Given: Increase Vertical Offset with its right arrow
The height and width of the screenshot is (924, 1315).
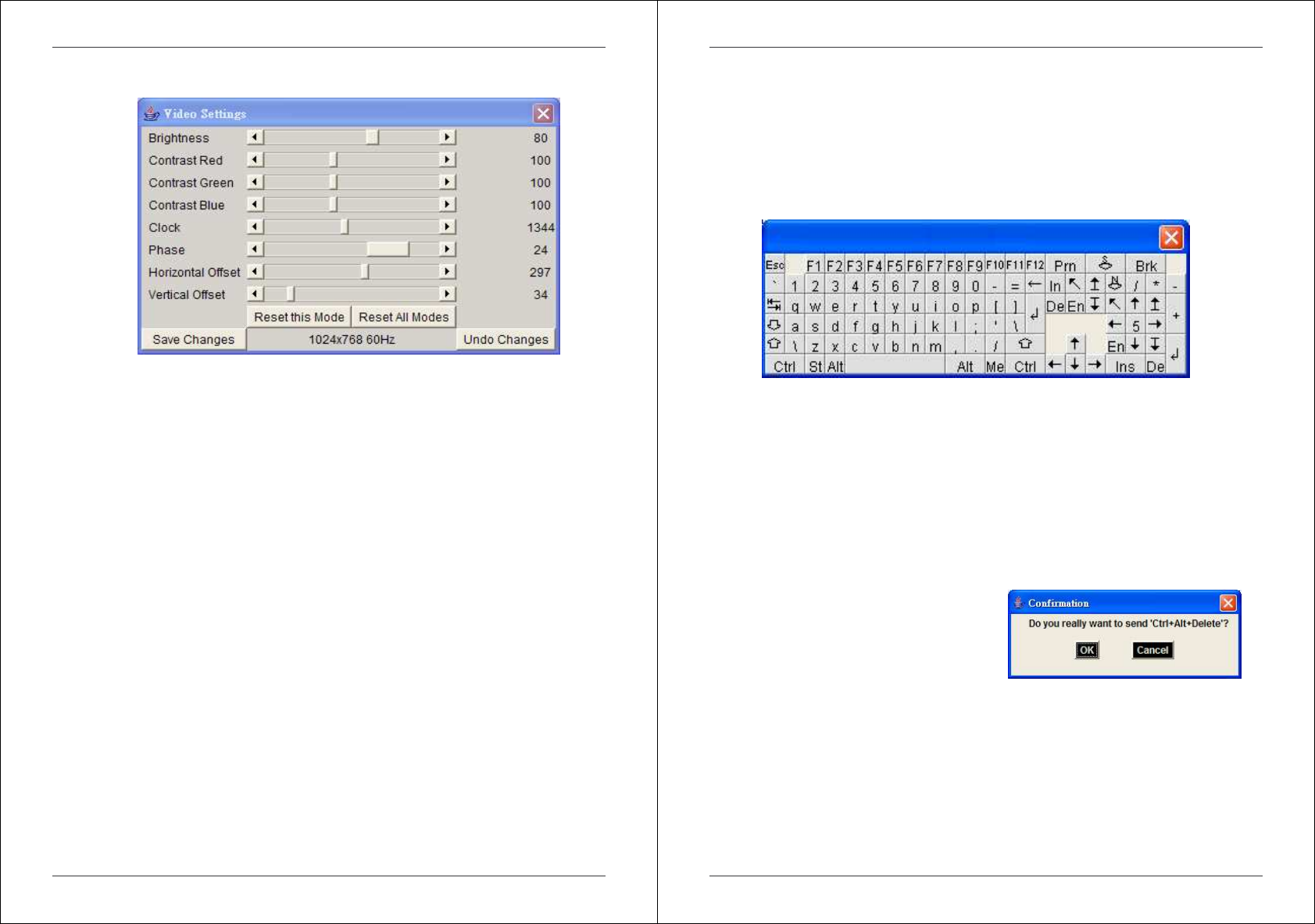Looking at the screenshot, I should pyautogui.click(x=447, y=294).
